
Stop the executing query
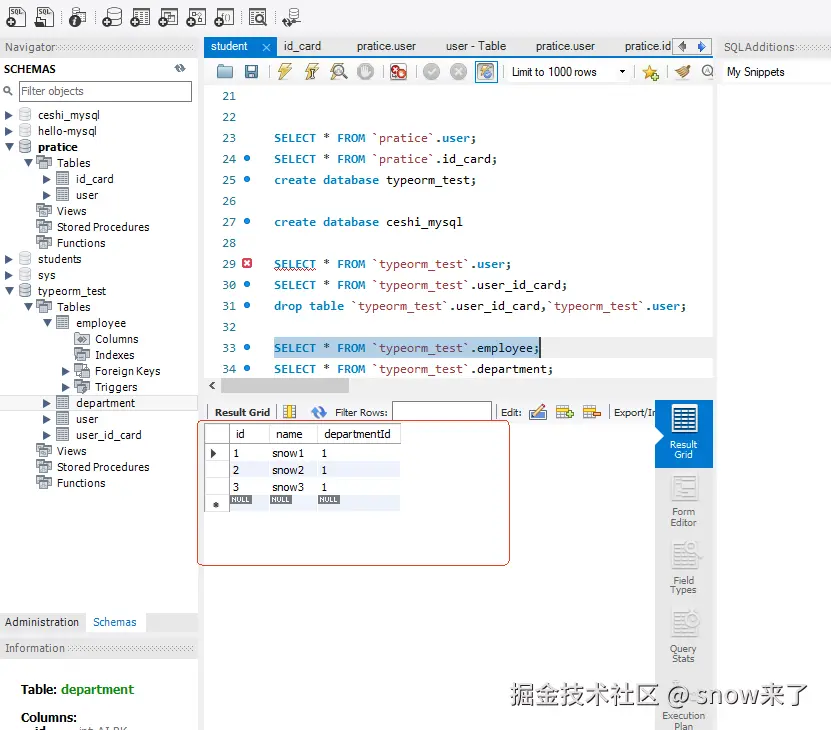click(365, 72)
